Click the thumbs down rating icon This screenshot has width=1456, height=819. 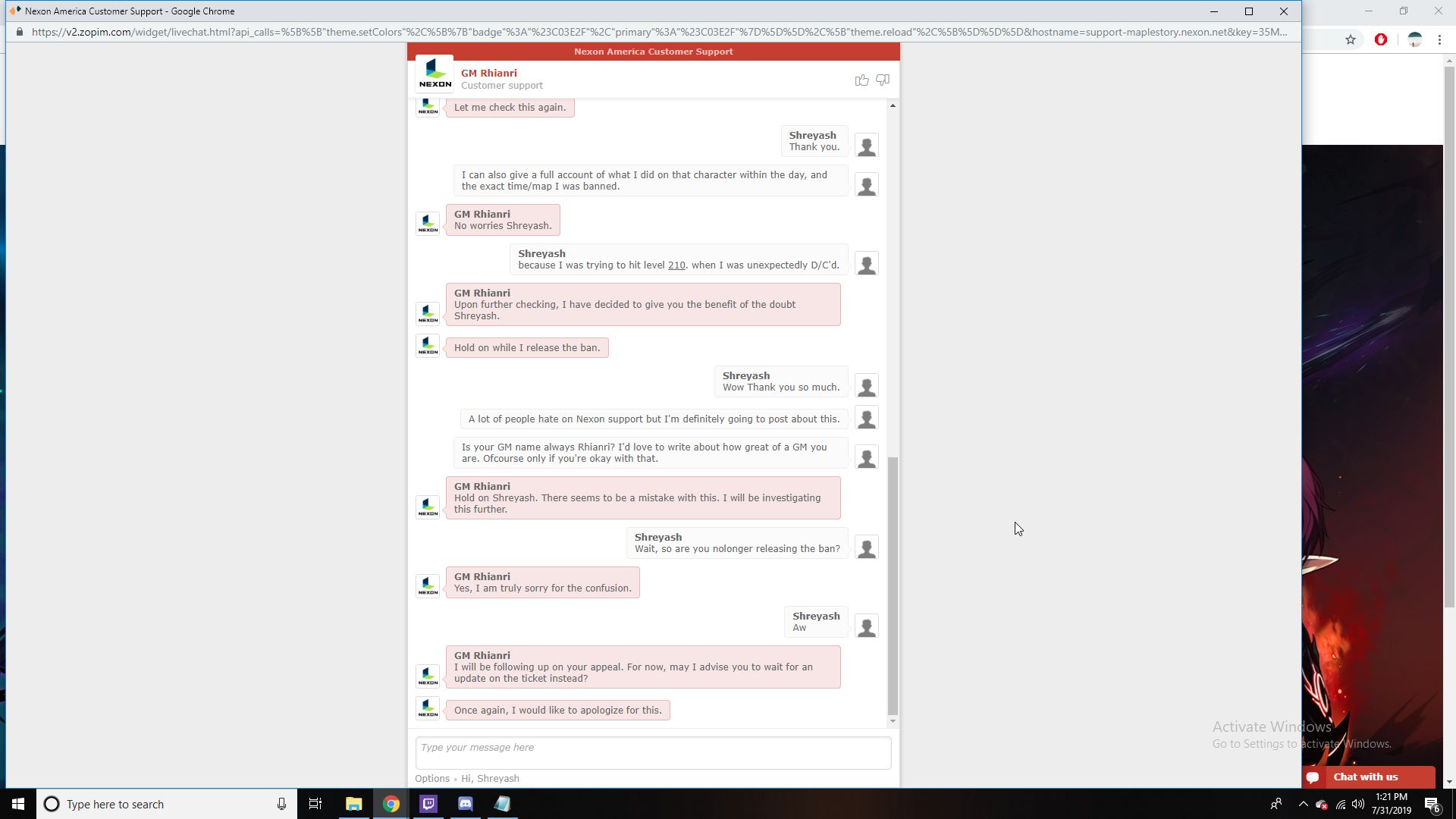point(883,80)
